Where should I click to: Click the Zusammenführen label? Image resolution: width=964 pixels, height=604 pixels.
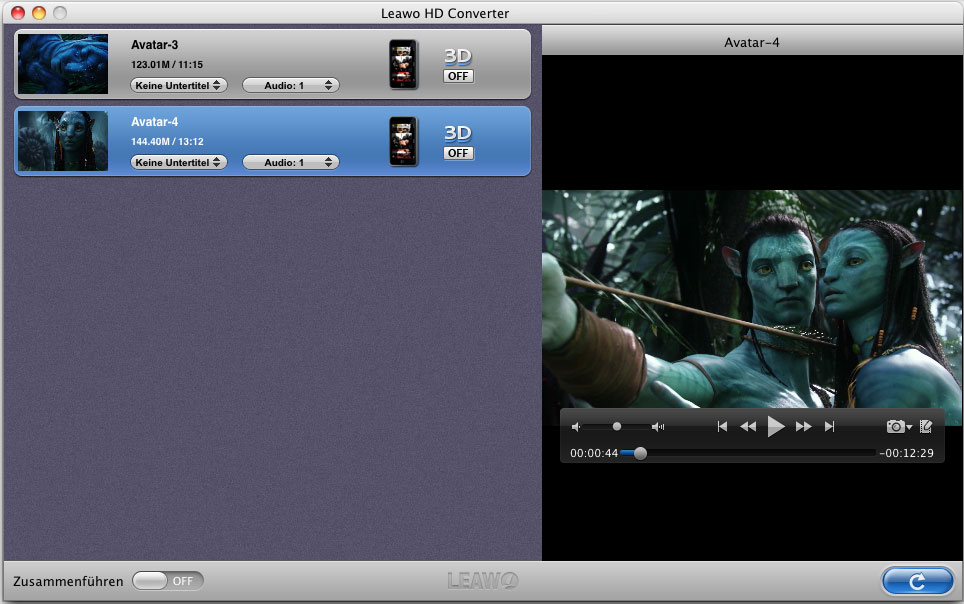tap(68, 581)
